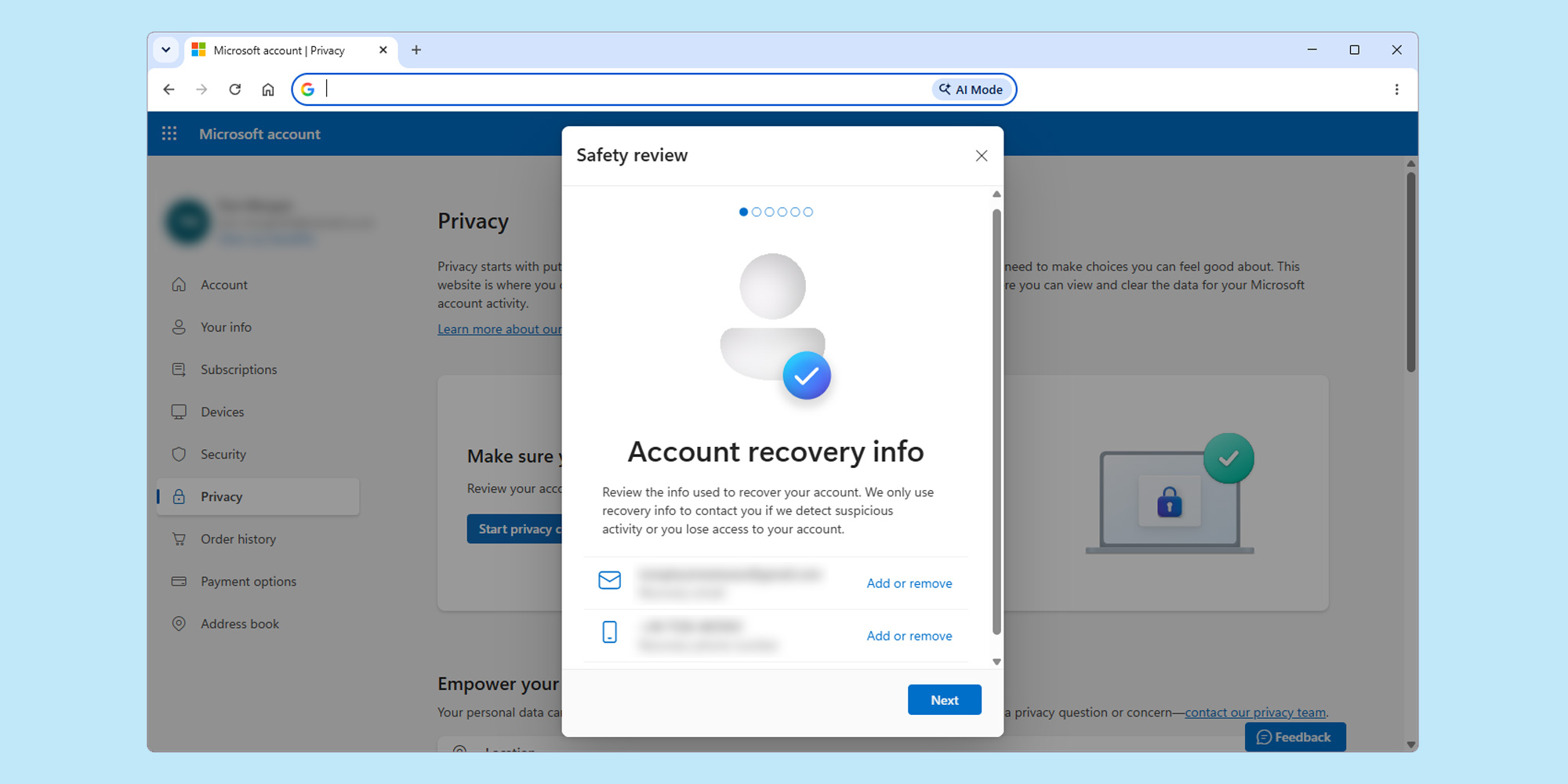Screen dimensions: 1568x784
Task: Click Next in the Safety review dialog
Action: pos(945,700)
